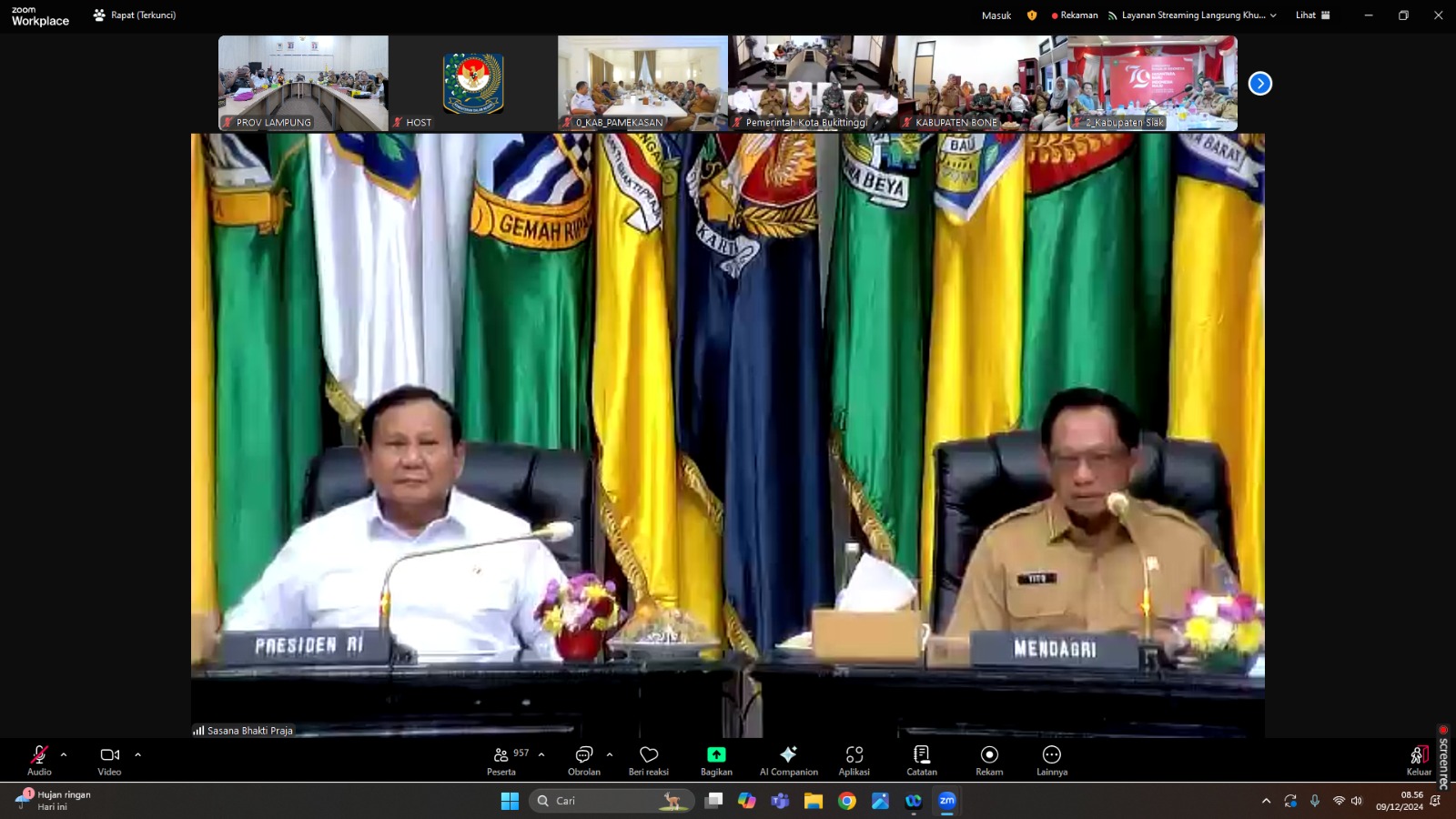The height and width of the screenshot is (819, 1456).
Task: Select the PROV LAMPUNG video thumbnail
Action: point(303,83)
